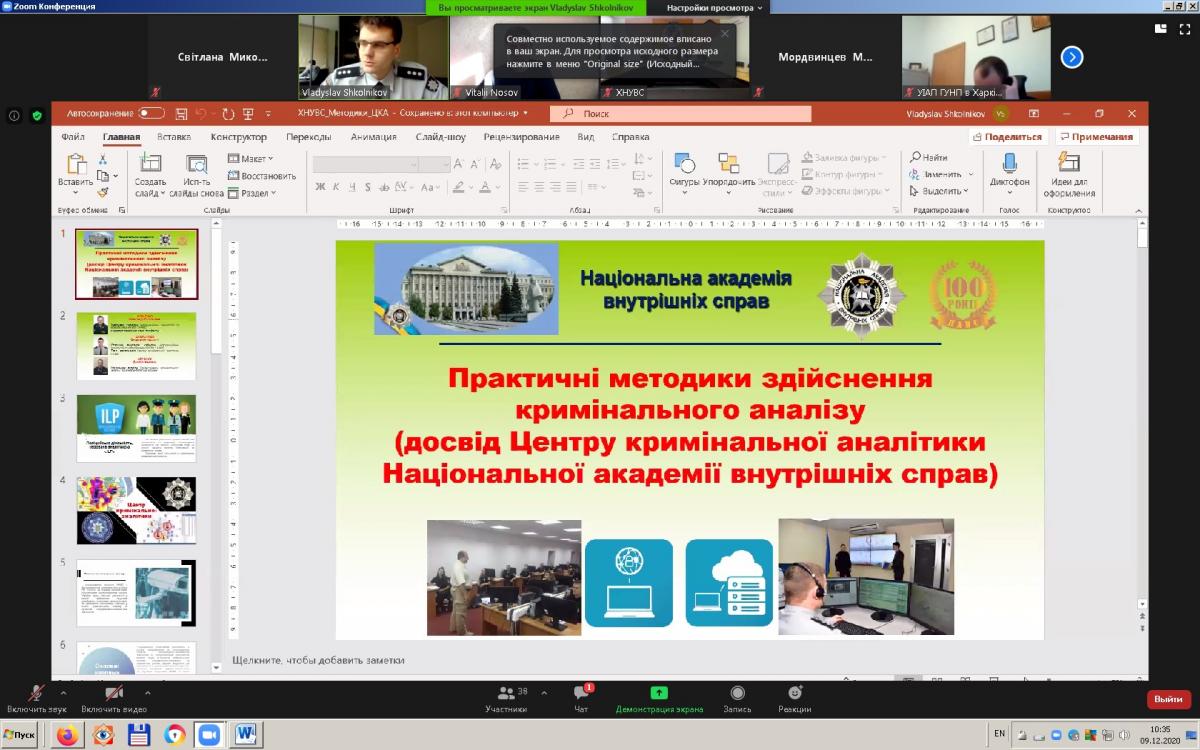Open the Упорядочить arrange menu
This screenshot has height=750, width=1200.
point(729,174)
